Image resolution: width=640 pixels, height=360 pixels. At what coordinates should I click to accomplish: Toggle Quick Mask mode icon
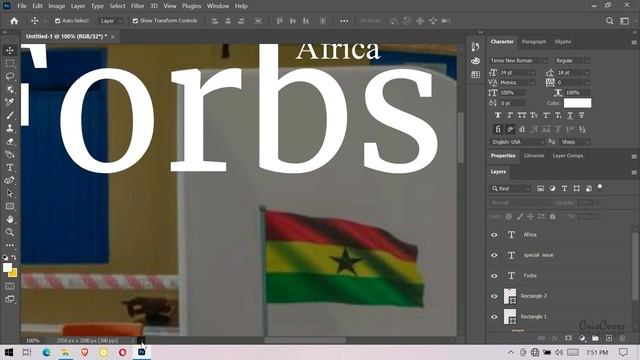pyautogui.click(x=10, y=286)
